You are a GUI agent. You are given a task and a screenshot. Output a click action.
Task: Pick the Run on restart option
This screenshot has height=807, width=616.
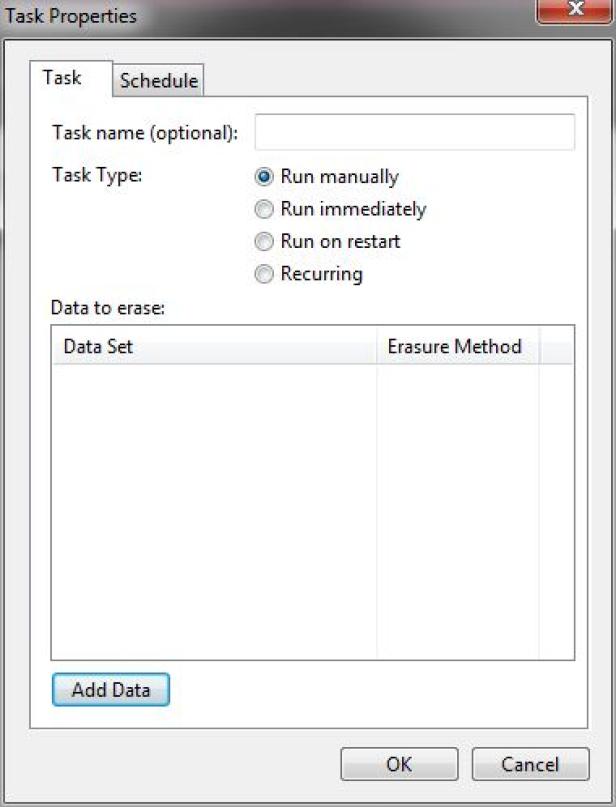[x=328, y=241]
